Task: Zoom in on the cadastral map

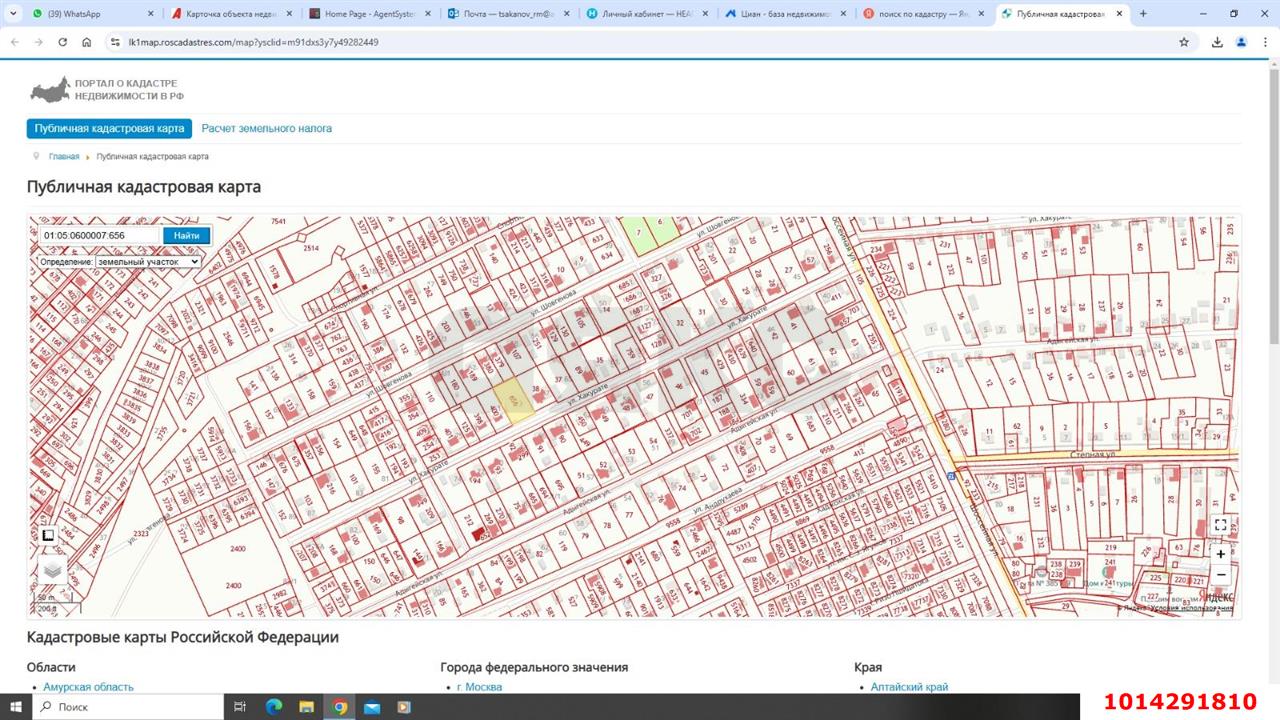Action: 1220,554
